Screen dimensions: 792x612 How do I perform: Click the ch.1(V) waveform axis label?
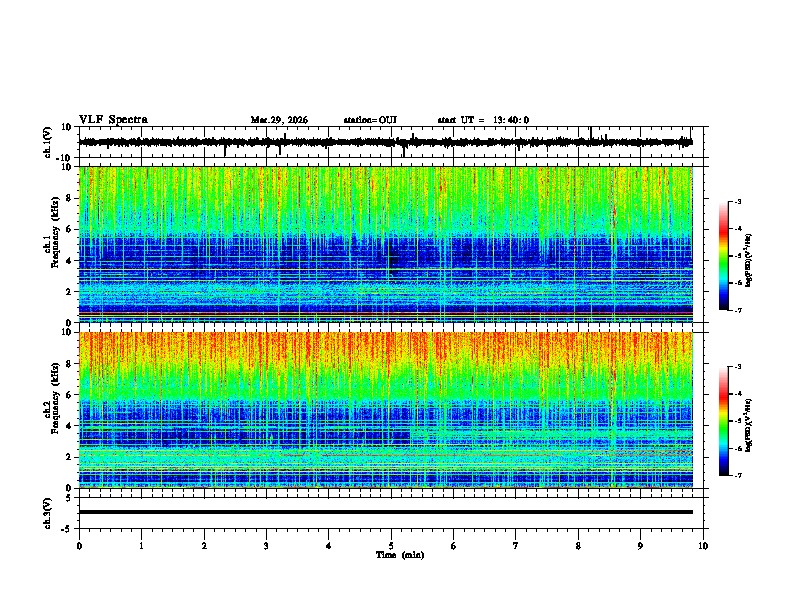coord(48,142)
